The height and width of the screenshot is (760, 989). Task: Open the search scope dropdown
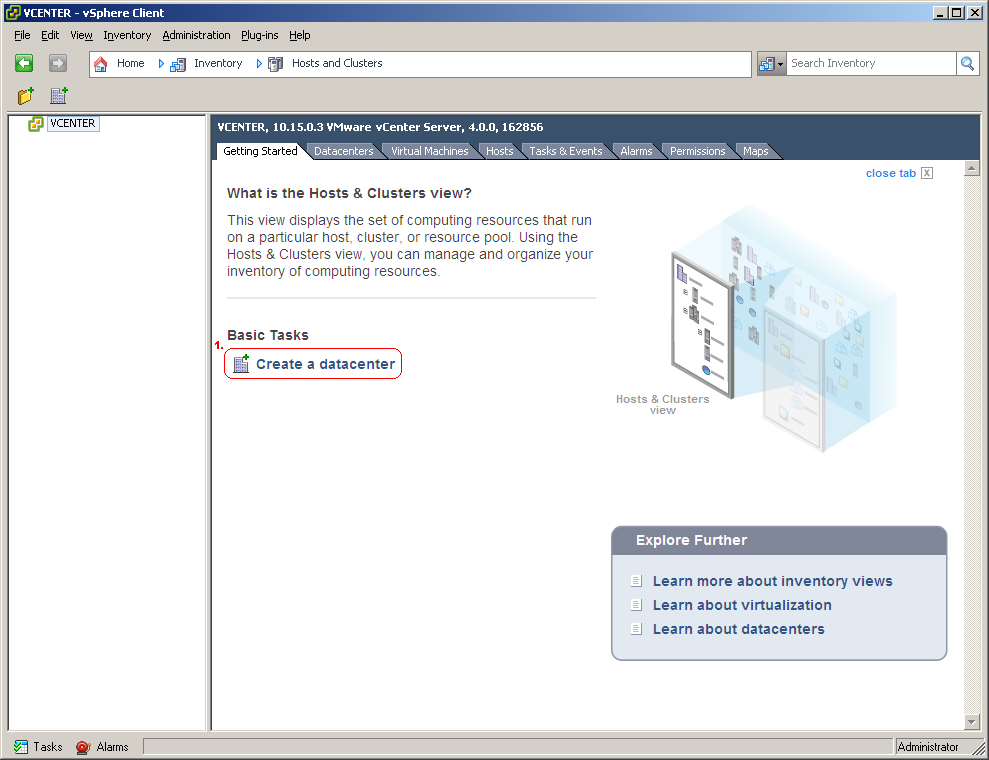click(x=771, y=64)
